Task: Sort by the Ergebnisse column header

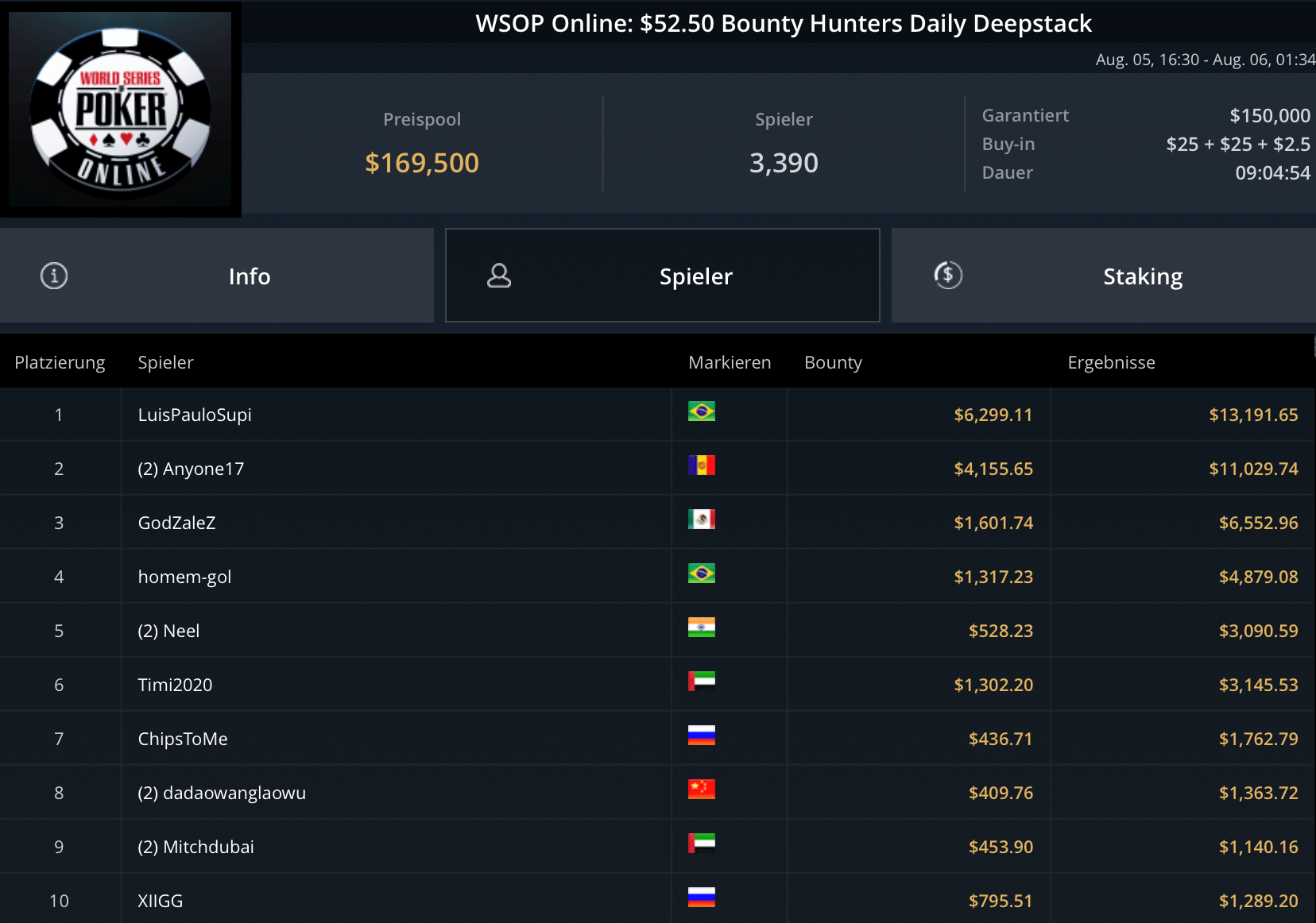Action: coord(1111,362)
